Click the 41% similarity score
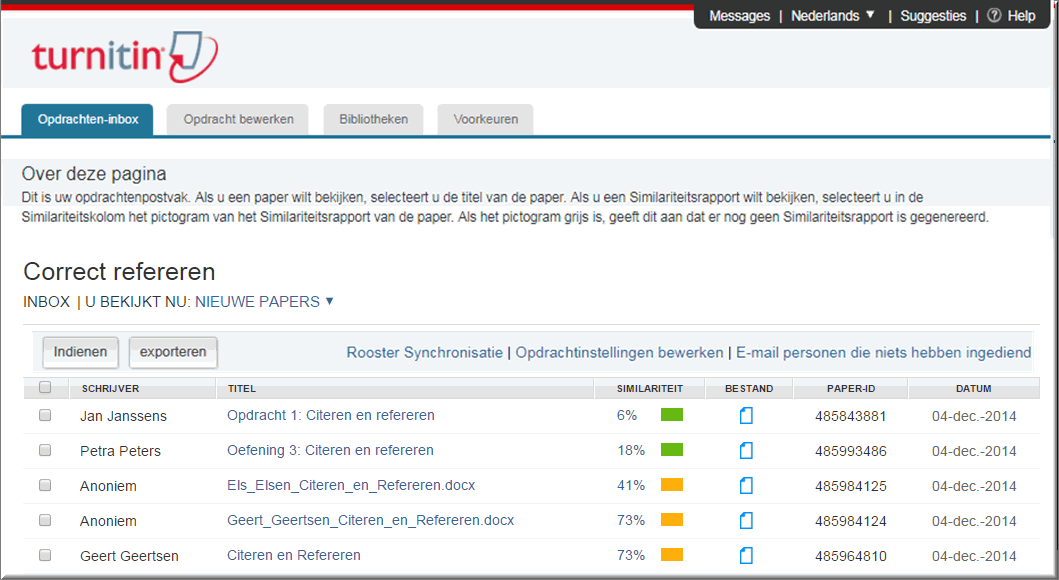Image resolution: width=1059 pixels, height=580 pixels. (631, 485)
